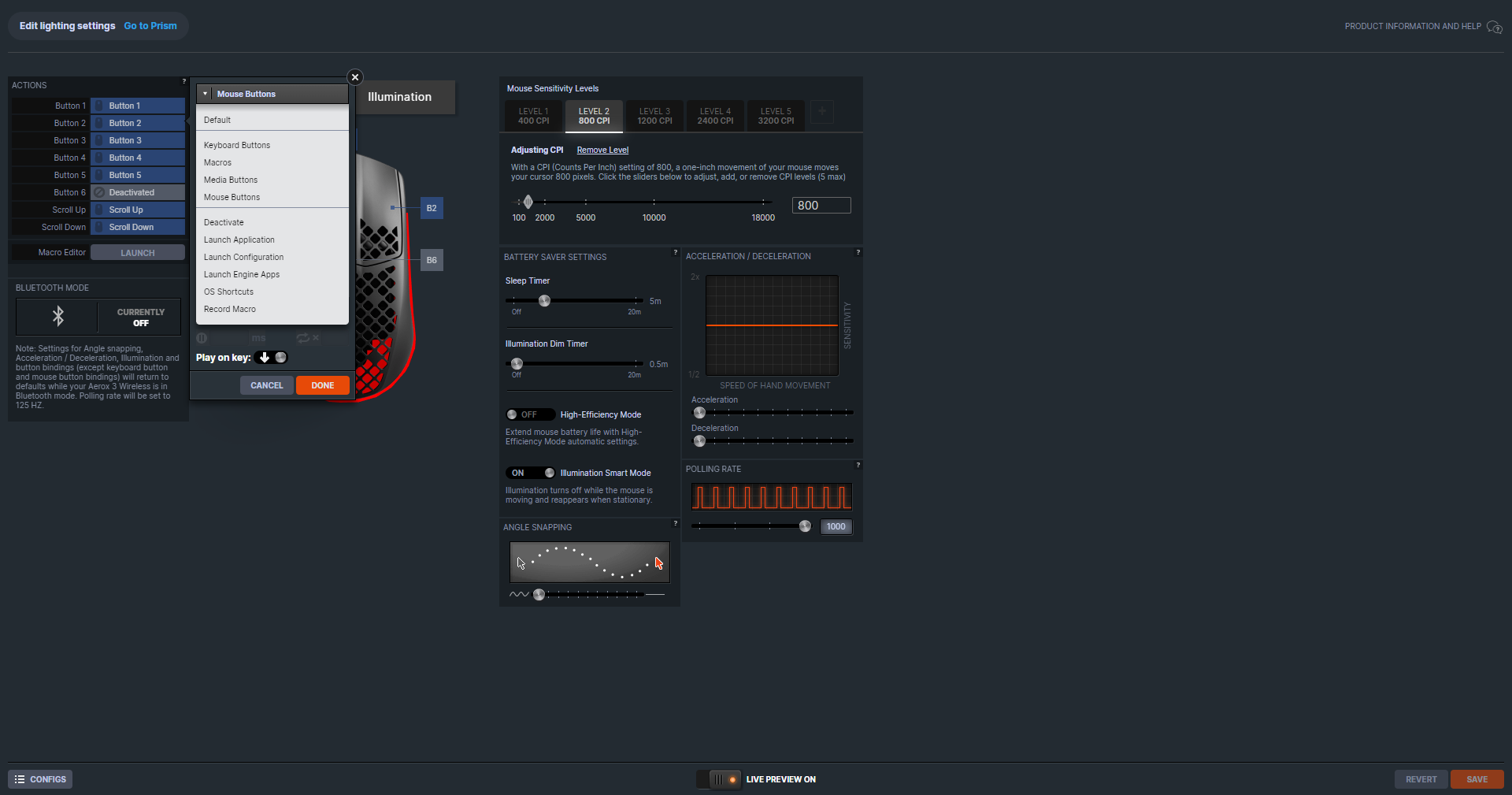The height and width of the screenshot is (795, 1512).
Task: Collapse the Mouse Buttons dropdown header
Action: [x=272, y=94]
